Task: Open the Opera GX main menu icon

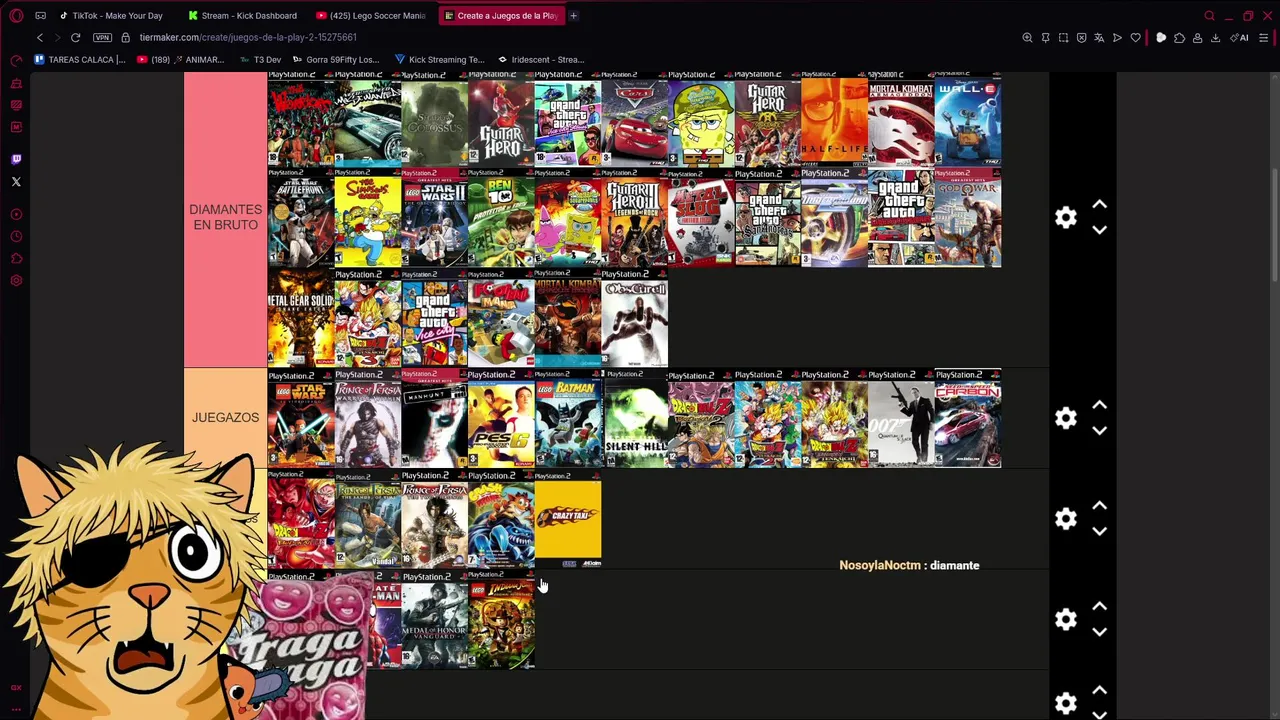Action: pyautogui.click(x=16, y=15)
